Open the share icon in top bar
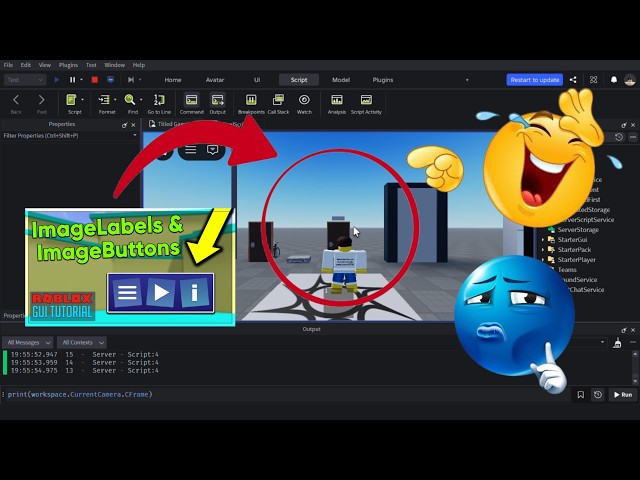The image size is (640, 480). coord(573,80)
